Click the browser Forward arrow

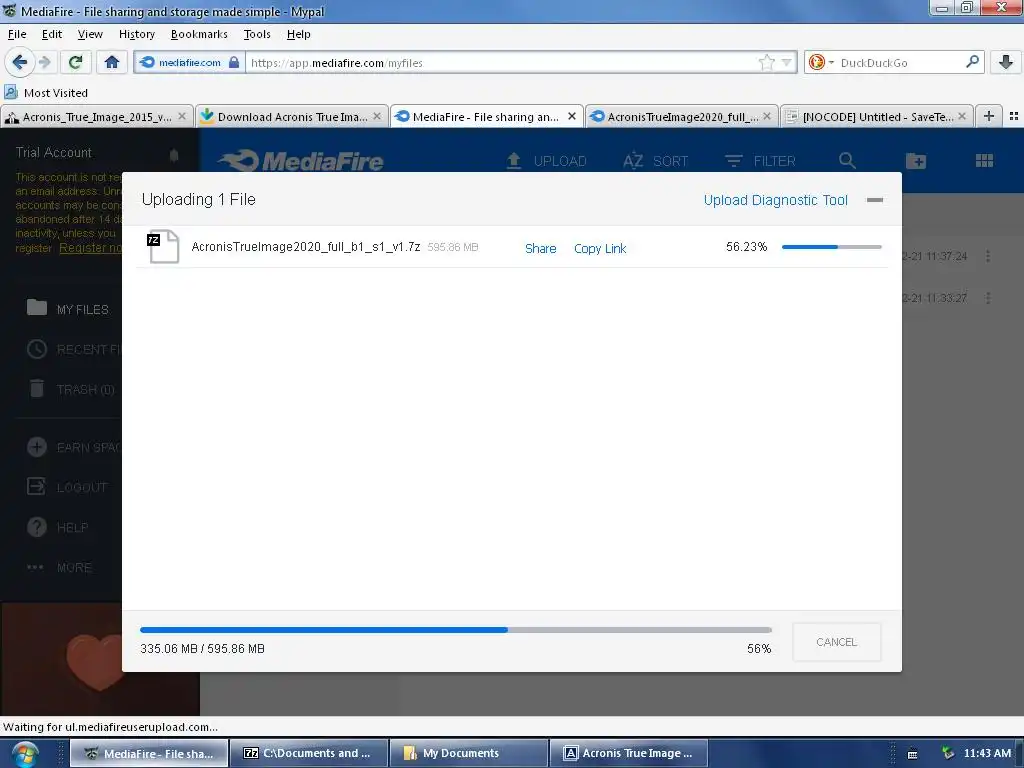[x=44, y=63]
